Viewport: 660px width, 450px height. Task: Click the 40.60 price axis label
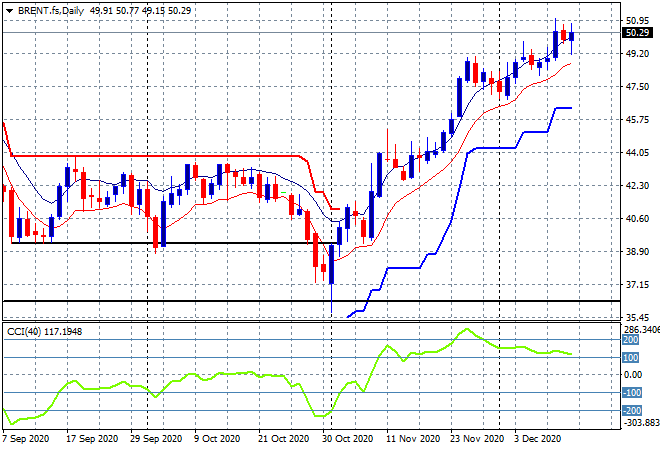pos(637,218)
